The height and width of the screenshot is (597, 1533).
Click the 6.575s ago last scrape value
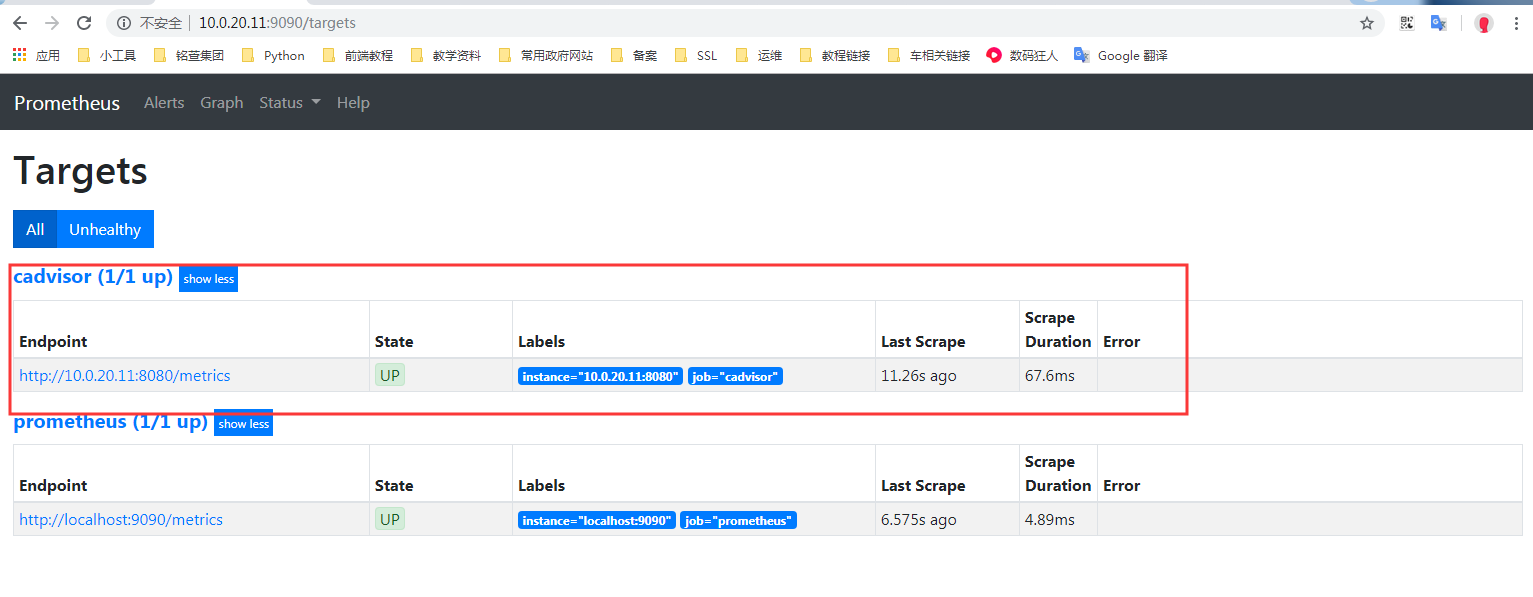point(919,520)
